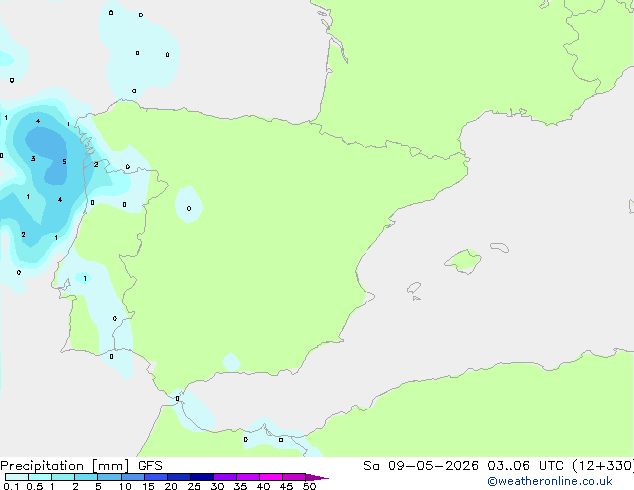Click the 'Precipitation [mm] GFS' title text
Screen dimensions: 634x490
(x=81, y=466)
